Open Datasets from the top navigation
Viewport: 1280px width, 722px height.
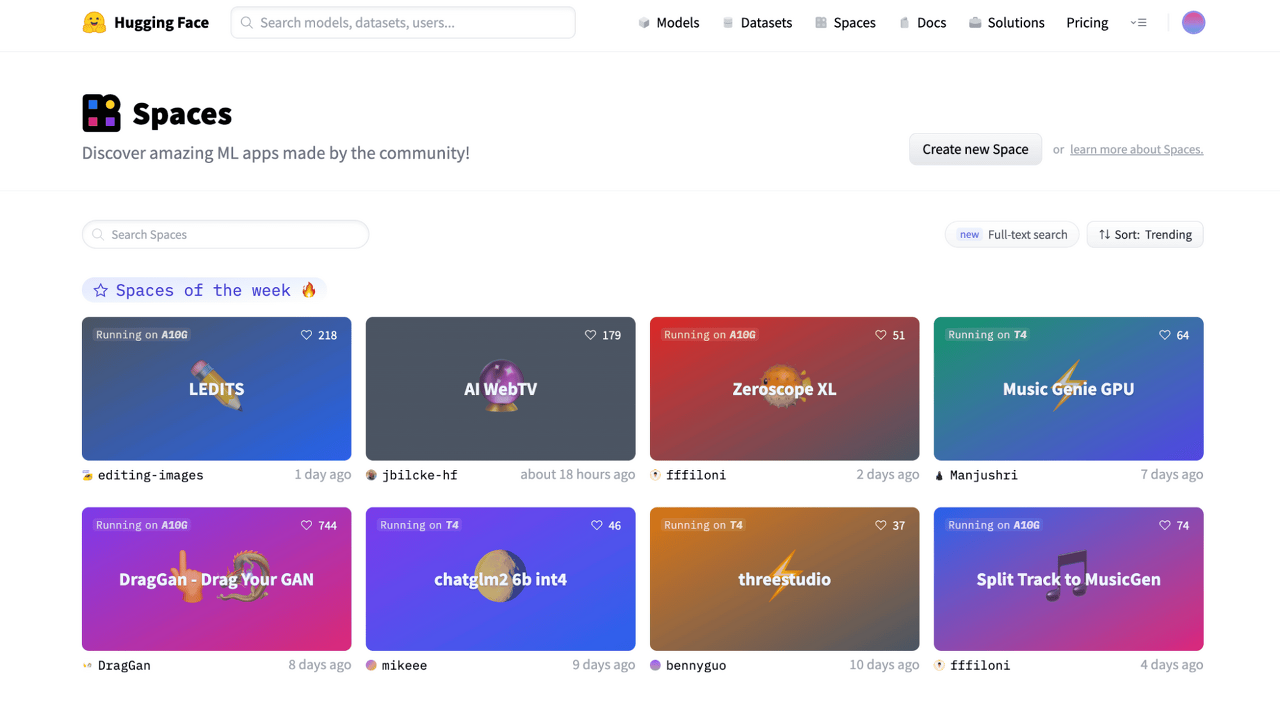click(757, 22)
